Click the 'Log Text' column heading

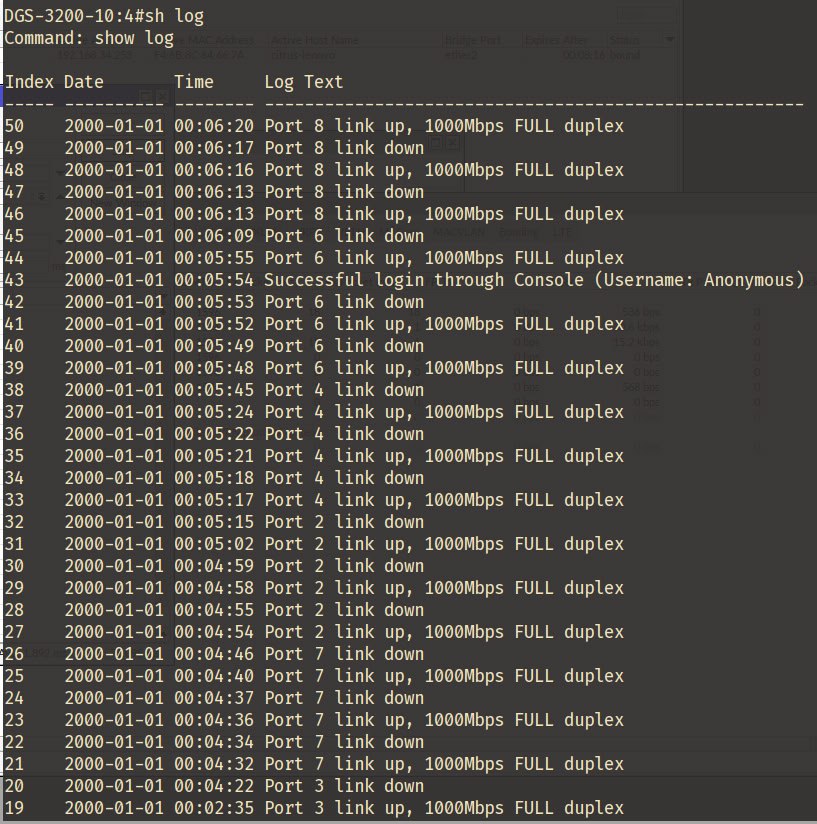[304, 82]
